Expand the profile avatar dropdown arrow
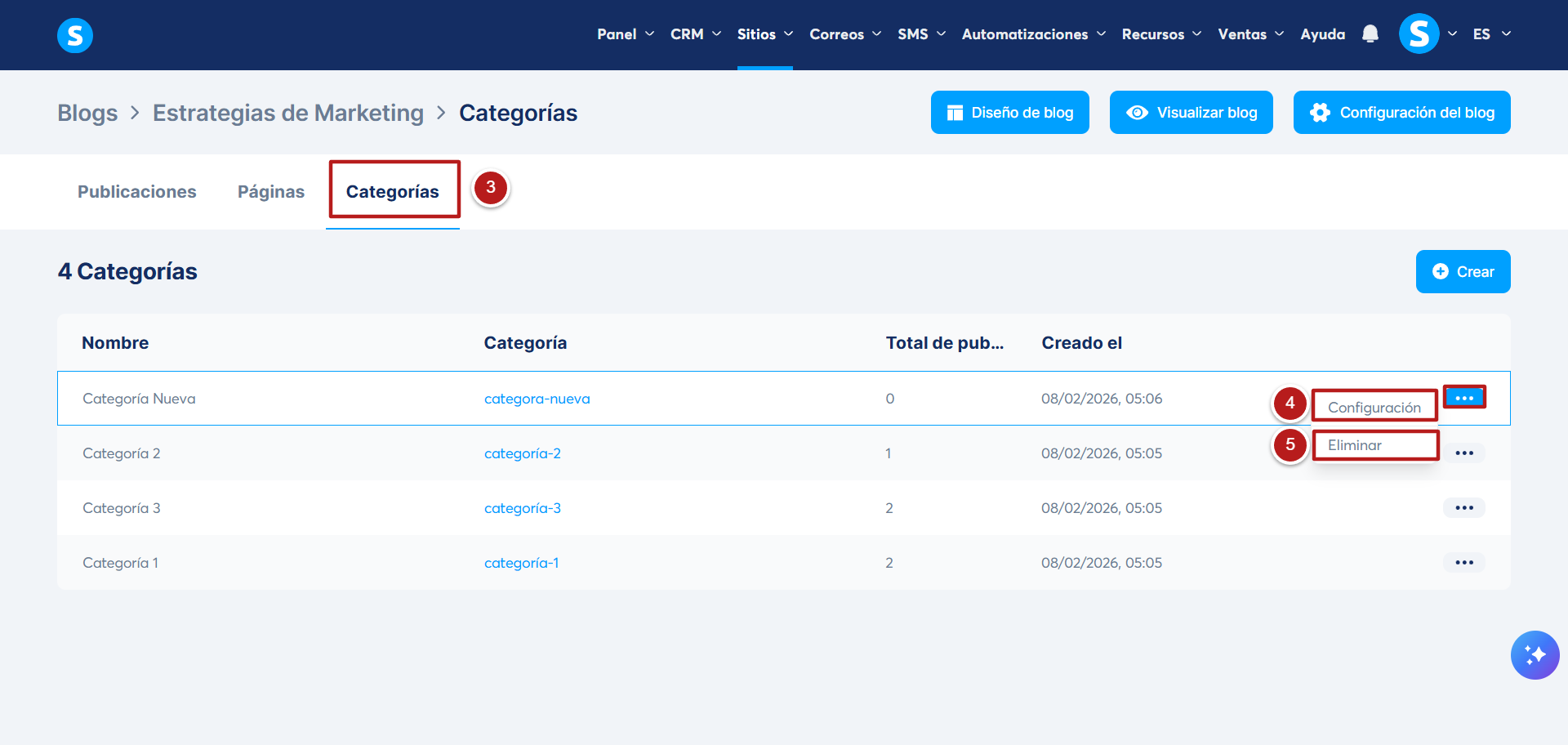The image size is (1568, 745). tap(1452, 34)
